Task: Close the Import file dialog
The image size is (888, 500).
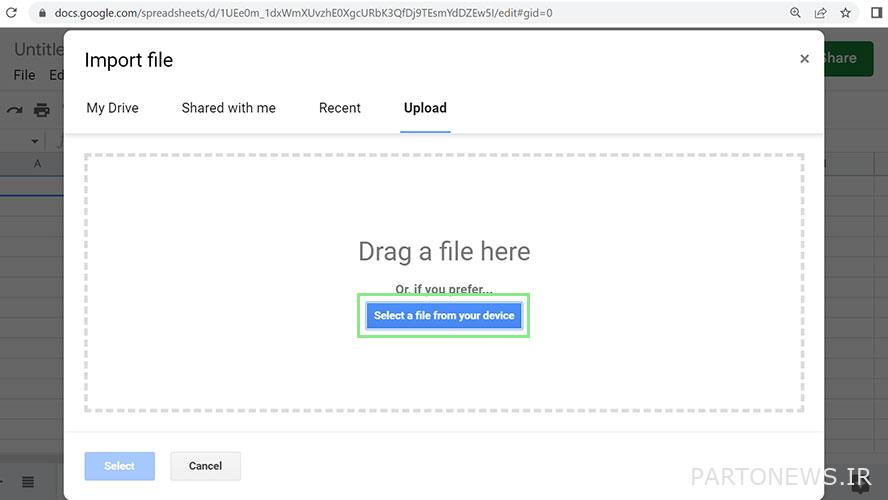Action: pos(804,58)
